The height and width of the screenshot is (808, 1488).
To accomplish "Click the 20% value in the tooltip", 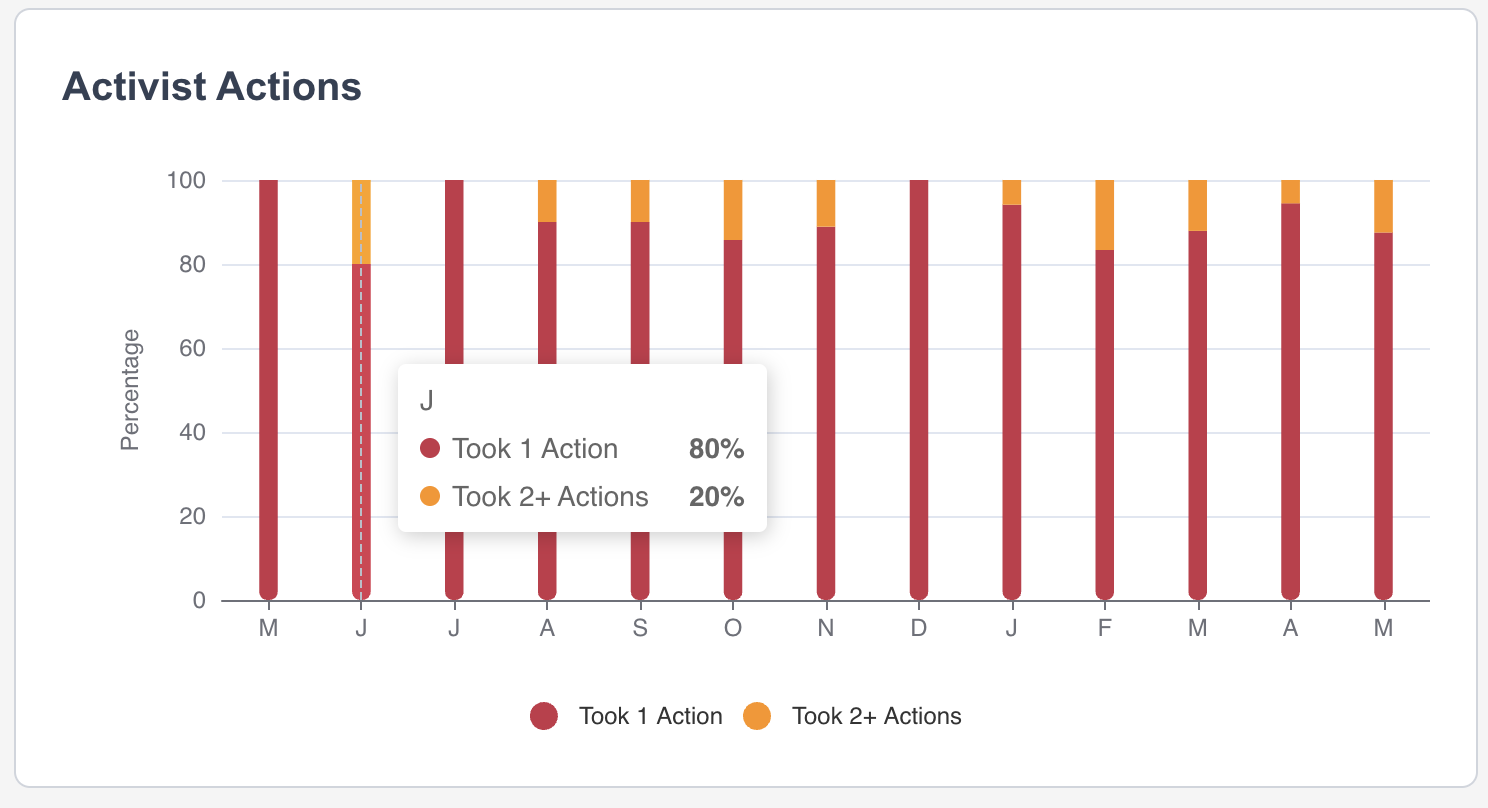I will coord(716,496).
